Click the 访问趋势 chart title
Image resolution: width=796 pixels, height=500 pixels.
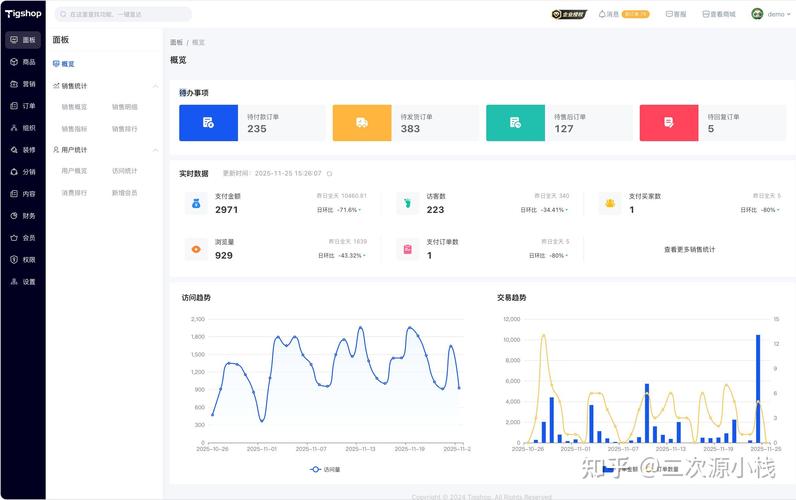click(196, 297)
